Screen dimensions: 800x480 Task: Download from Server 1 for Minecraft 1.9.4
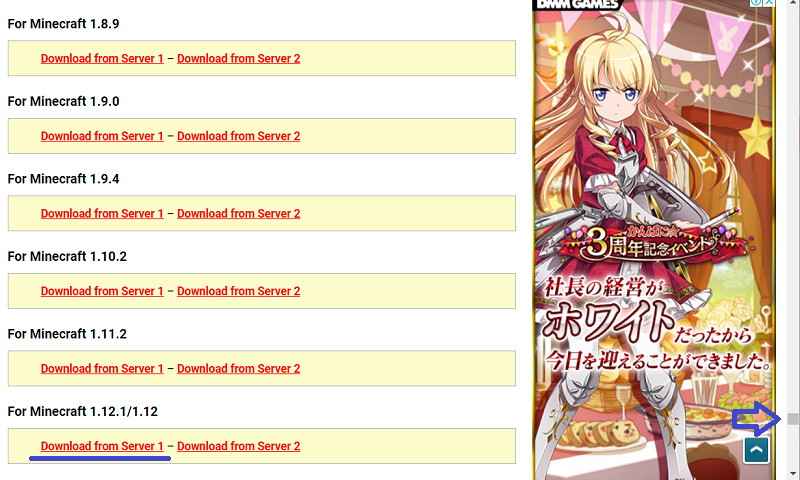click(102, 214)
